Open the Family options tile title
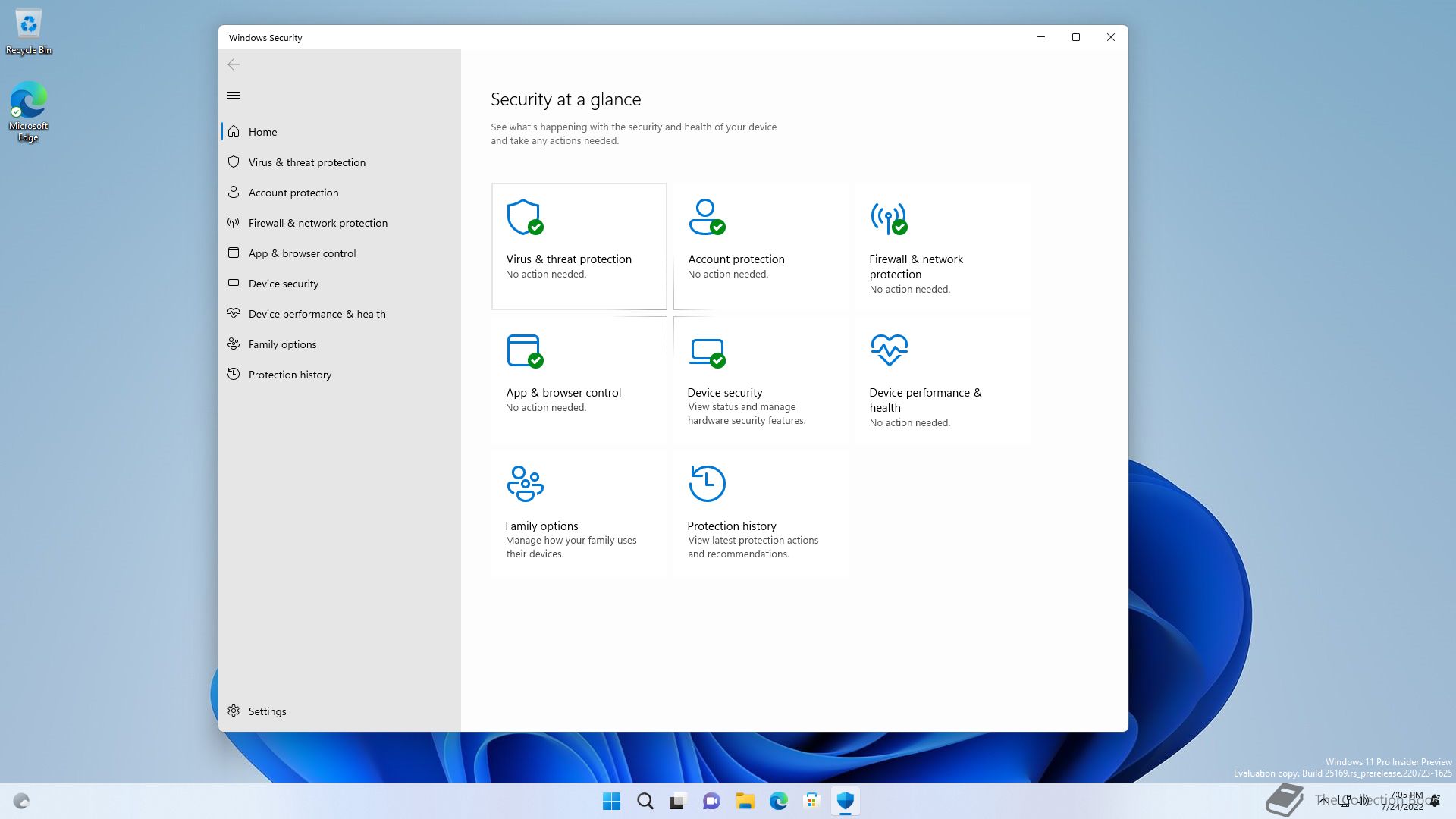The height and width of the screenshot is (819, 1456). point(541,526)
